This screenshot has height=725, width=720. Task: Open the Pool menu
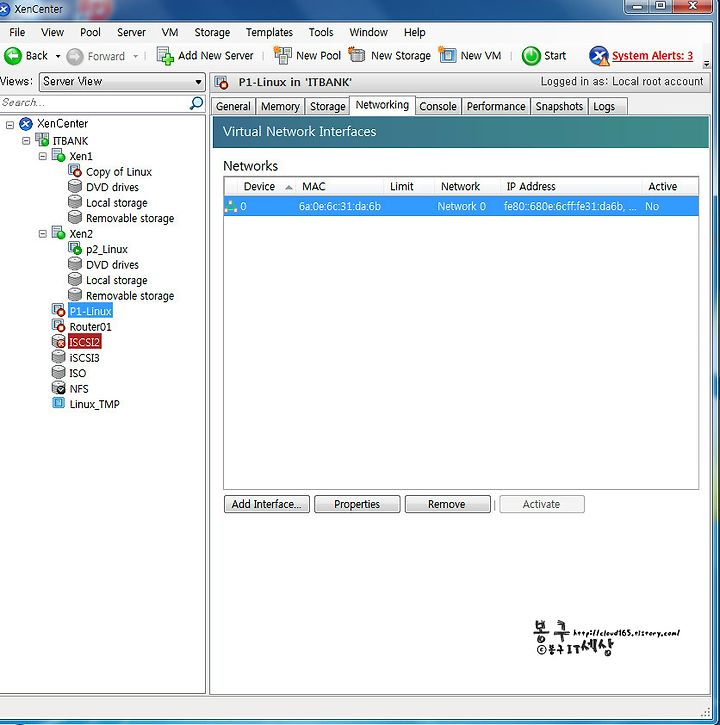click(x=90, y=32)
